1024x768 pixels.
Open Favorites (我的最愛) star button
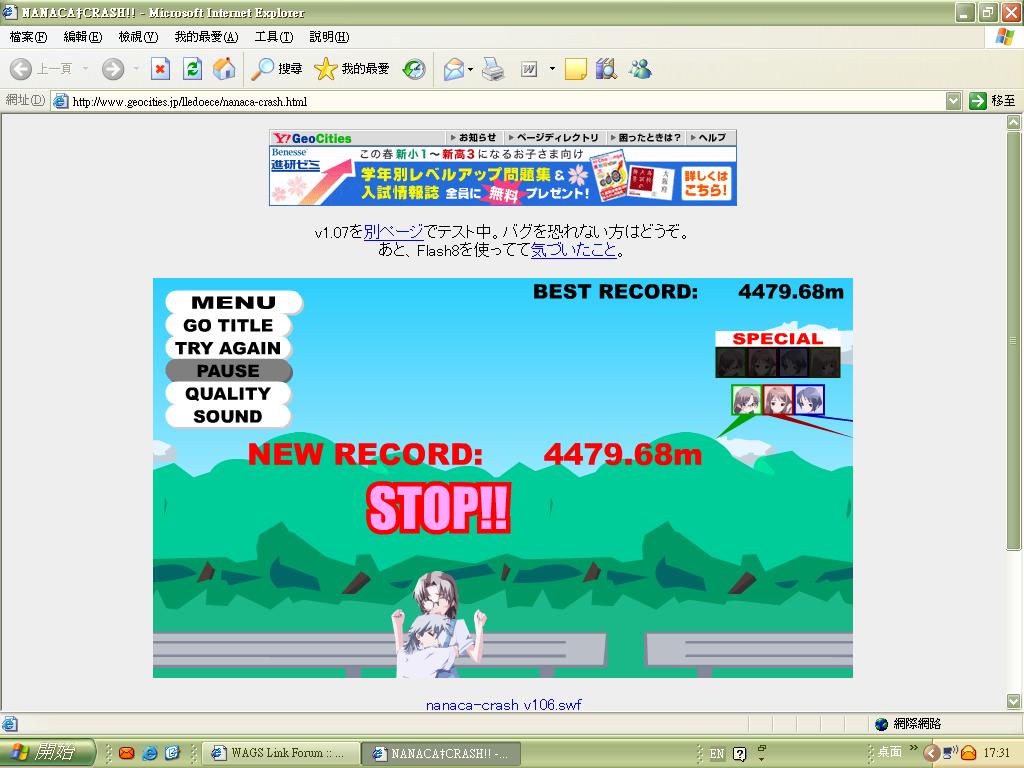tap(351, 69)
